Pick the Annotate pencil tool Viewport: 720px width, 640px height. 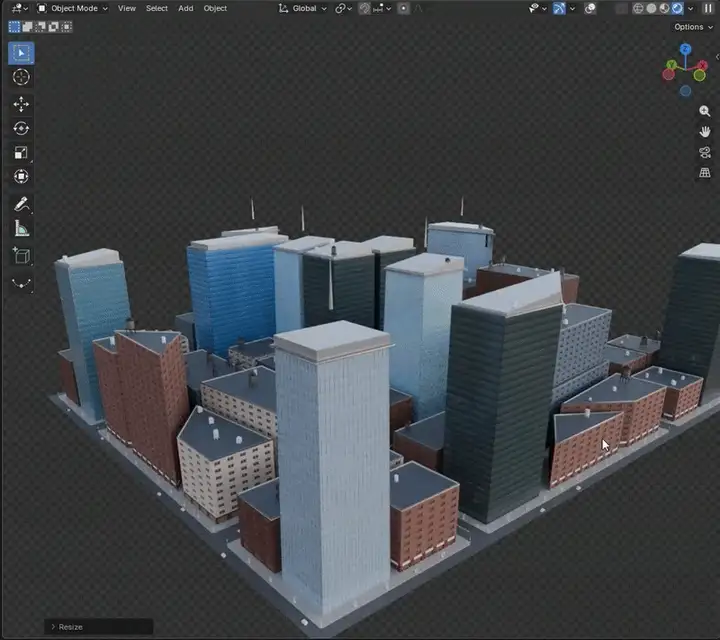[x=21, y=204]
